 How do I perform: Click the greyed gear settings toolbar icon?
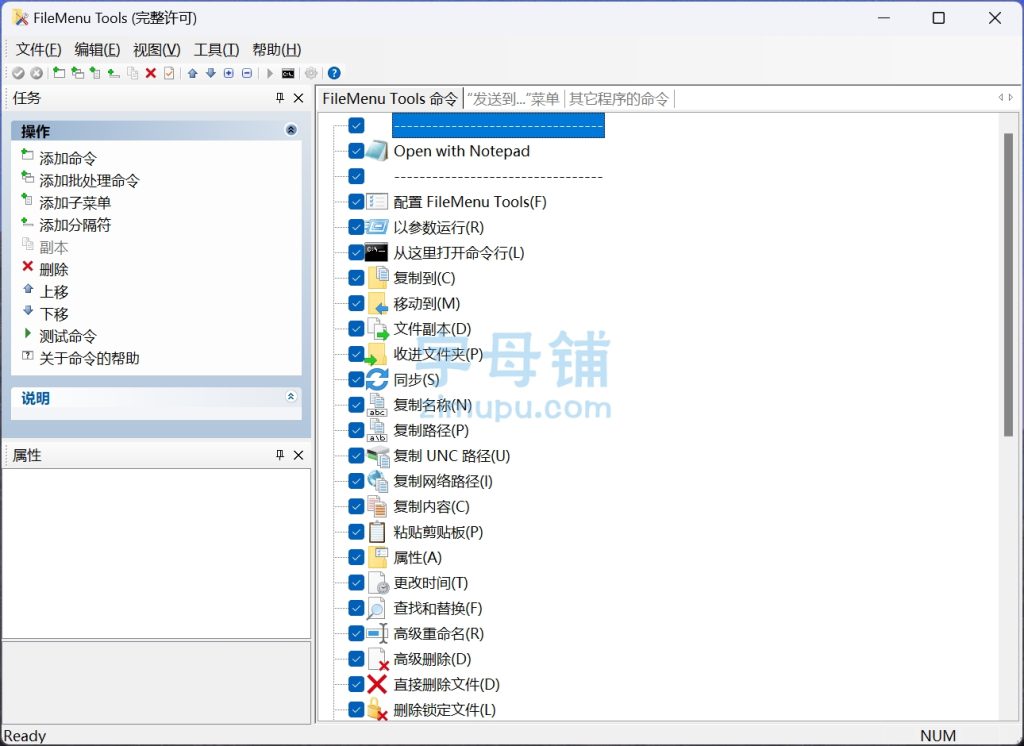[312, 73]
